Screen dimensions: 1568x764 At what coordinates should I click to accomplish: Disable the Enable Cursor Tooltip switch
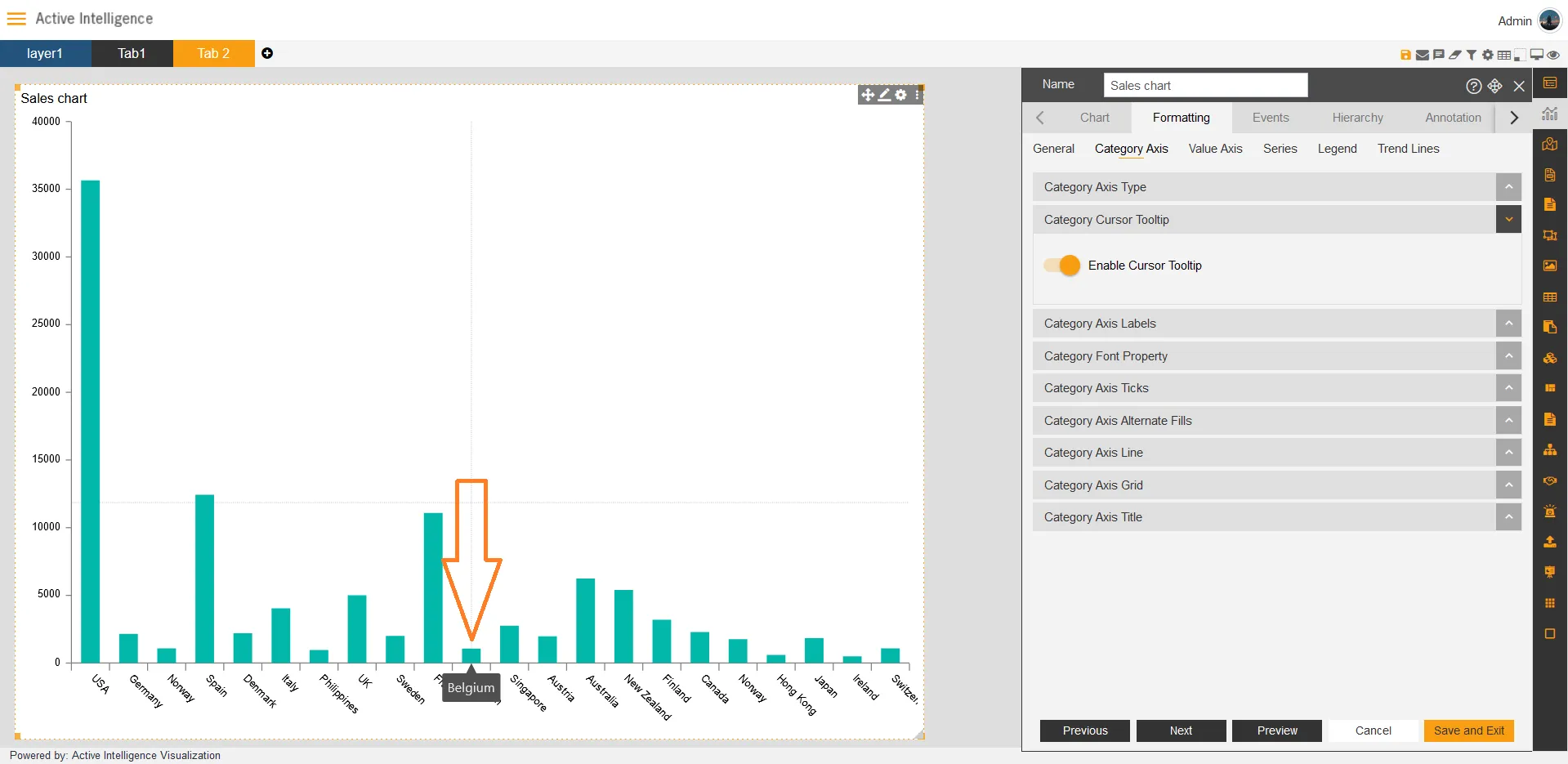tap(1062, 266)
